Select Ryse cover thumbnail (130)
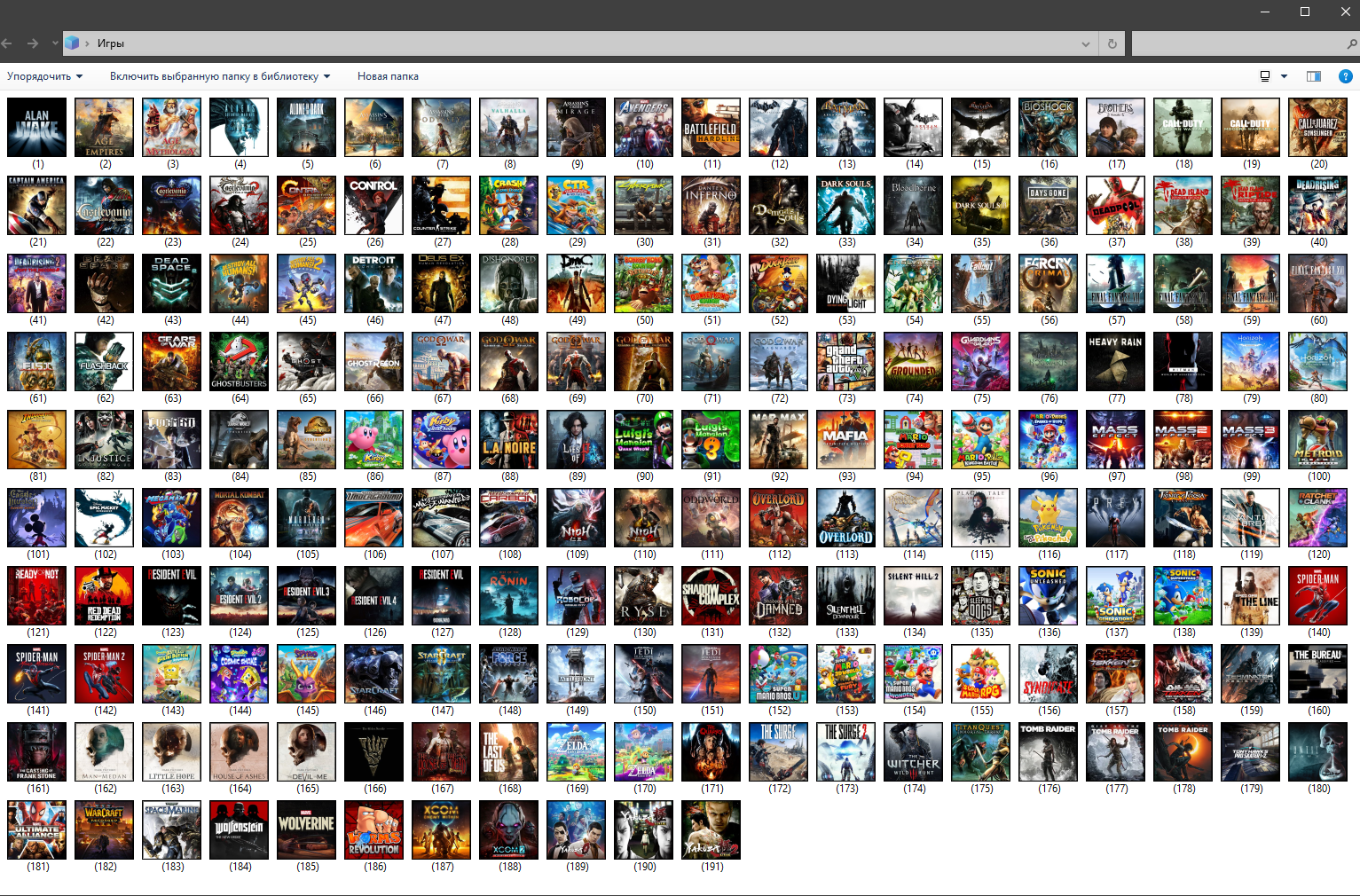The height and width of the screenshot is (896, 1360). tap(644, 596)
